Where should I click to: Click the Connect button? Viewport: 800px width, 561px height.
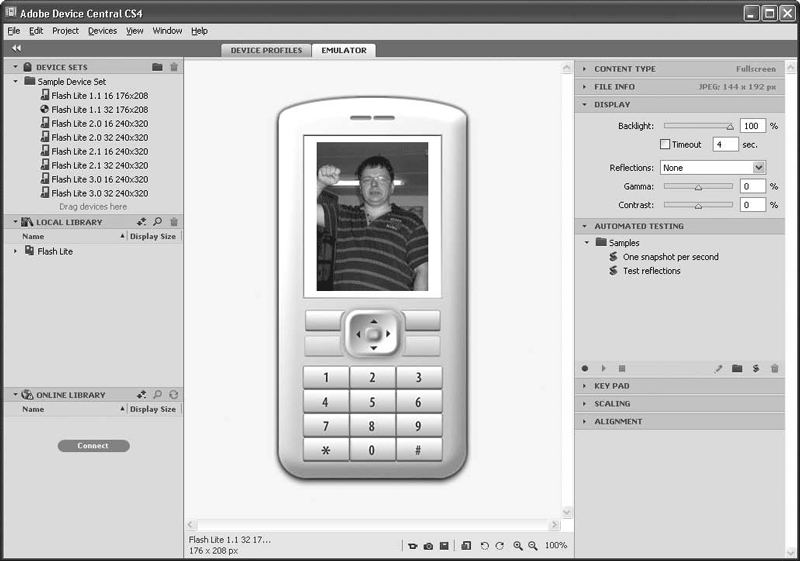coord(93,446)
